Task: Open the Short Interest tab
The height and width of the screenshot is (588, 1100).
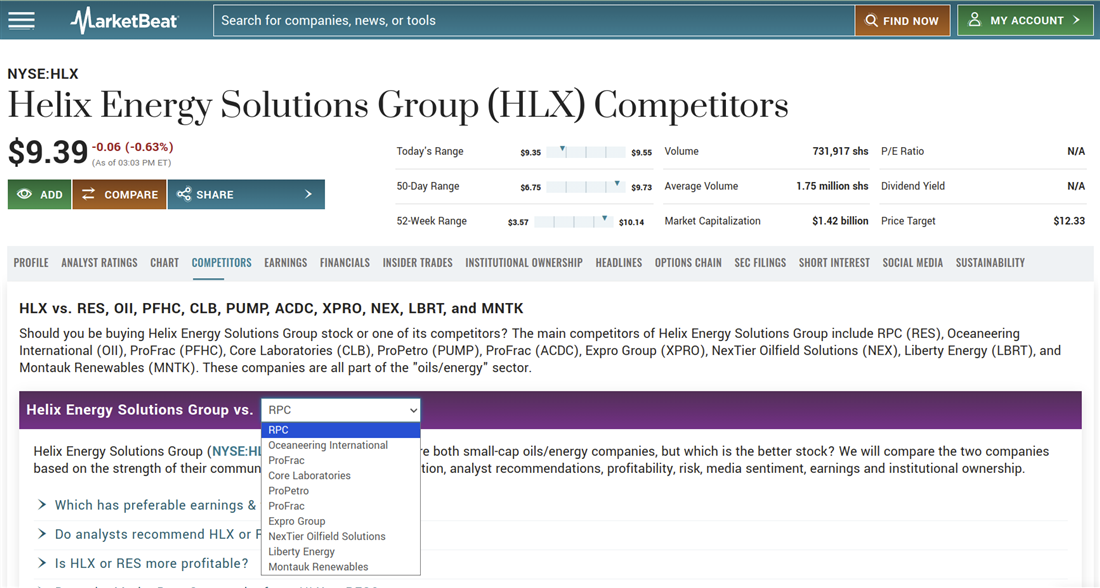Action: point(834,263)
